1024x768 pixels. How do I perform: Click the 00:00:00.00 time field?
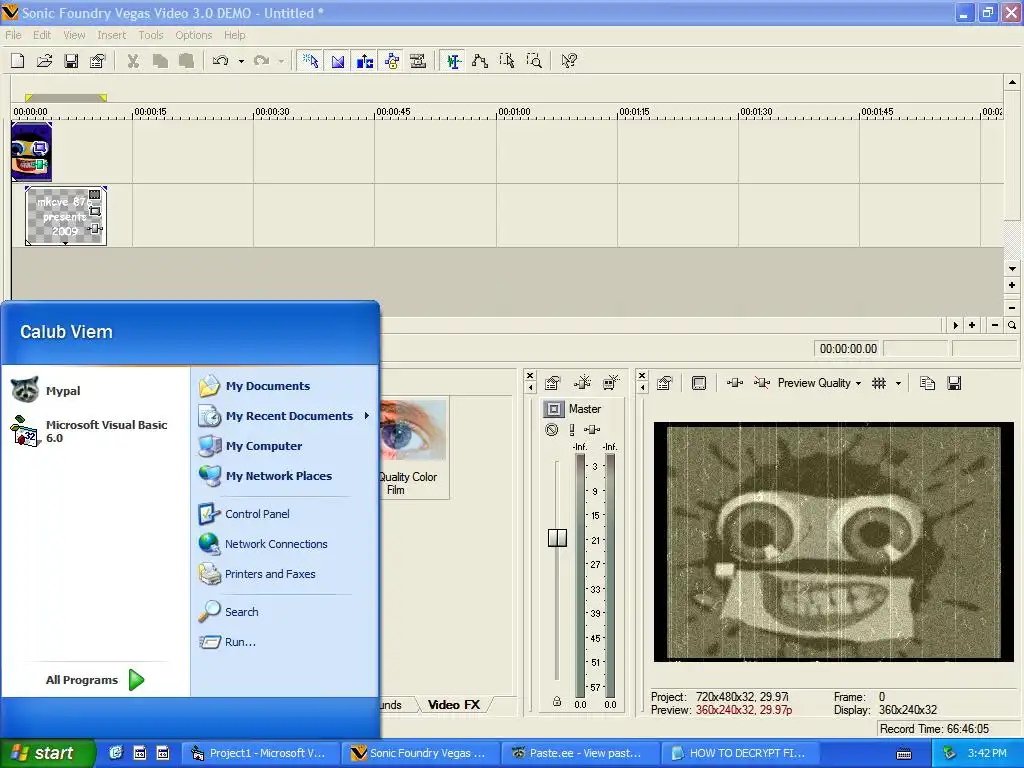click(848, 349)
